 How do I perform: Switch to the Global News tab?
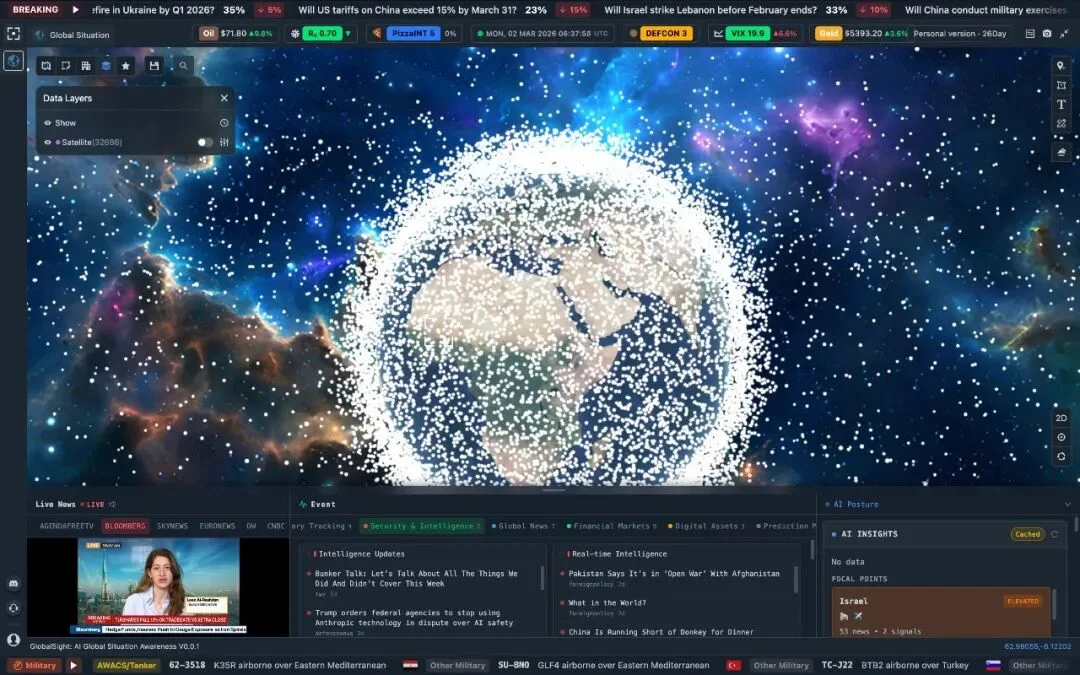(523, 526)
